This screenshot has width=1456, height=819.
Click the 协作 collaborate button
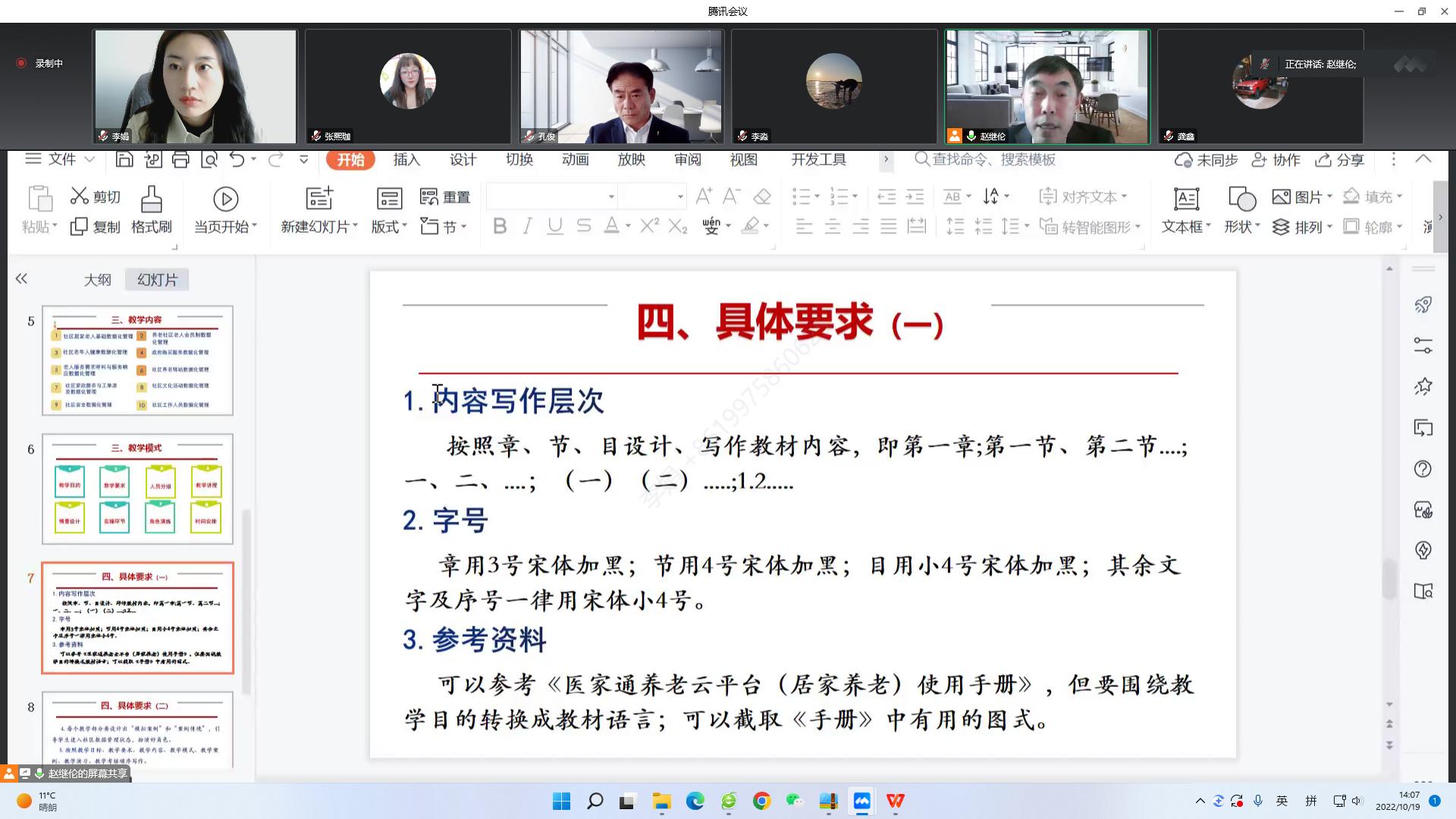pos(1276,160)
